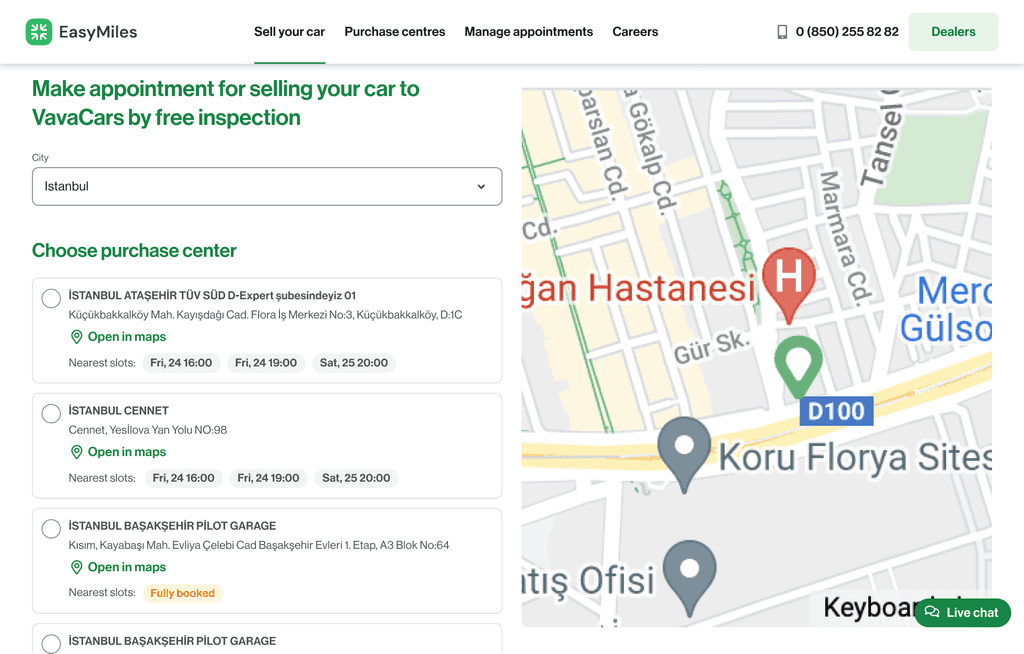Screen dimensions: 1024x654
Task: Click the Live chat bubble icon
Action: (x=932, y=612)
